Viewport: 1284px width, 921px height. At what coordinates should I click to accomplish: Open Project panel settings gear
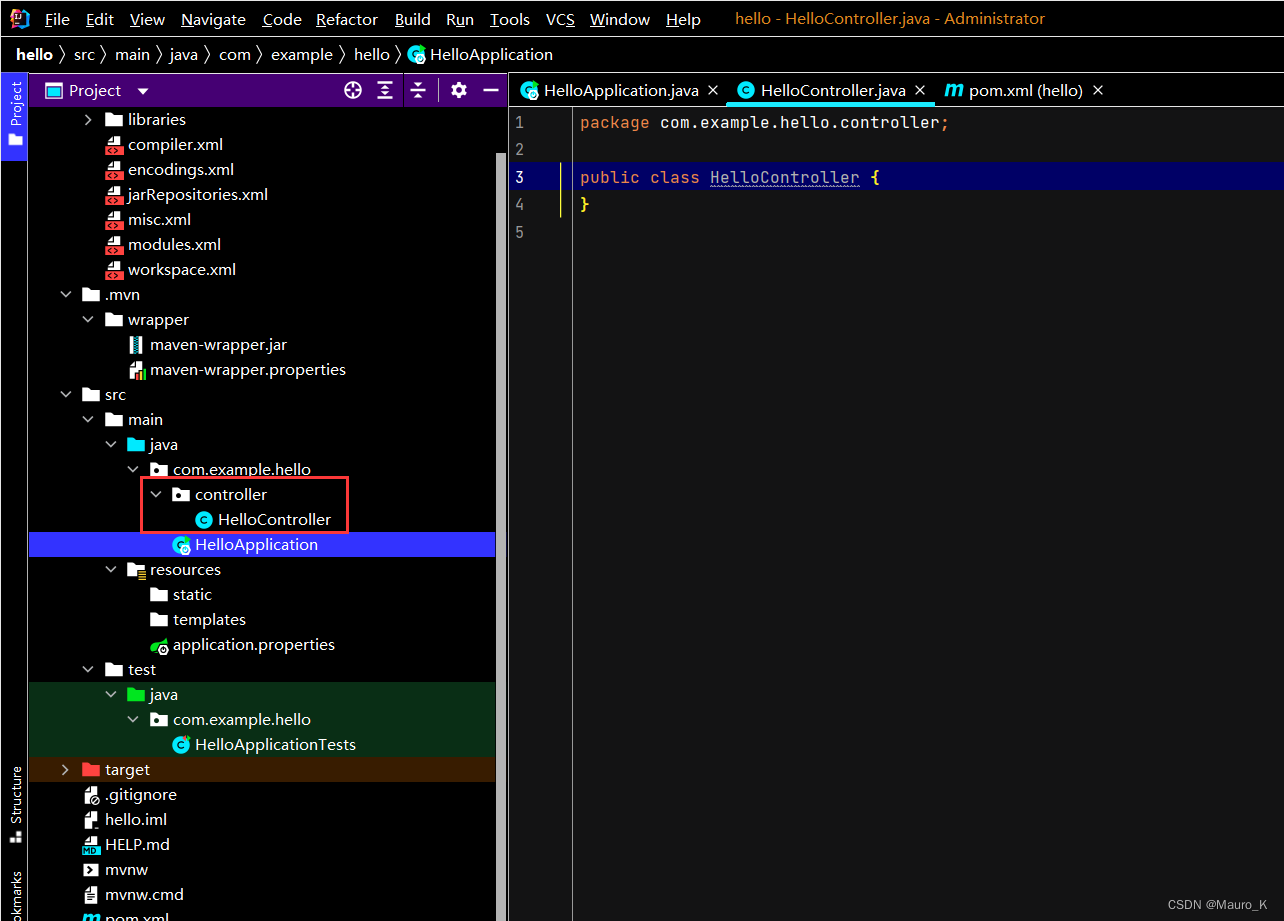pyautogui.click(x=459, y=91)
